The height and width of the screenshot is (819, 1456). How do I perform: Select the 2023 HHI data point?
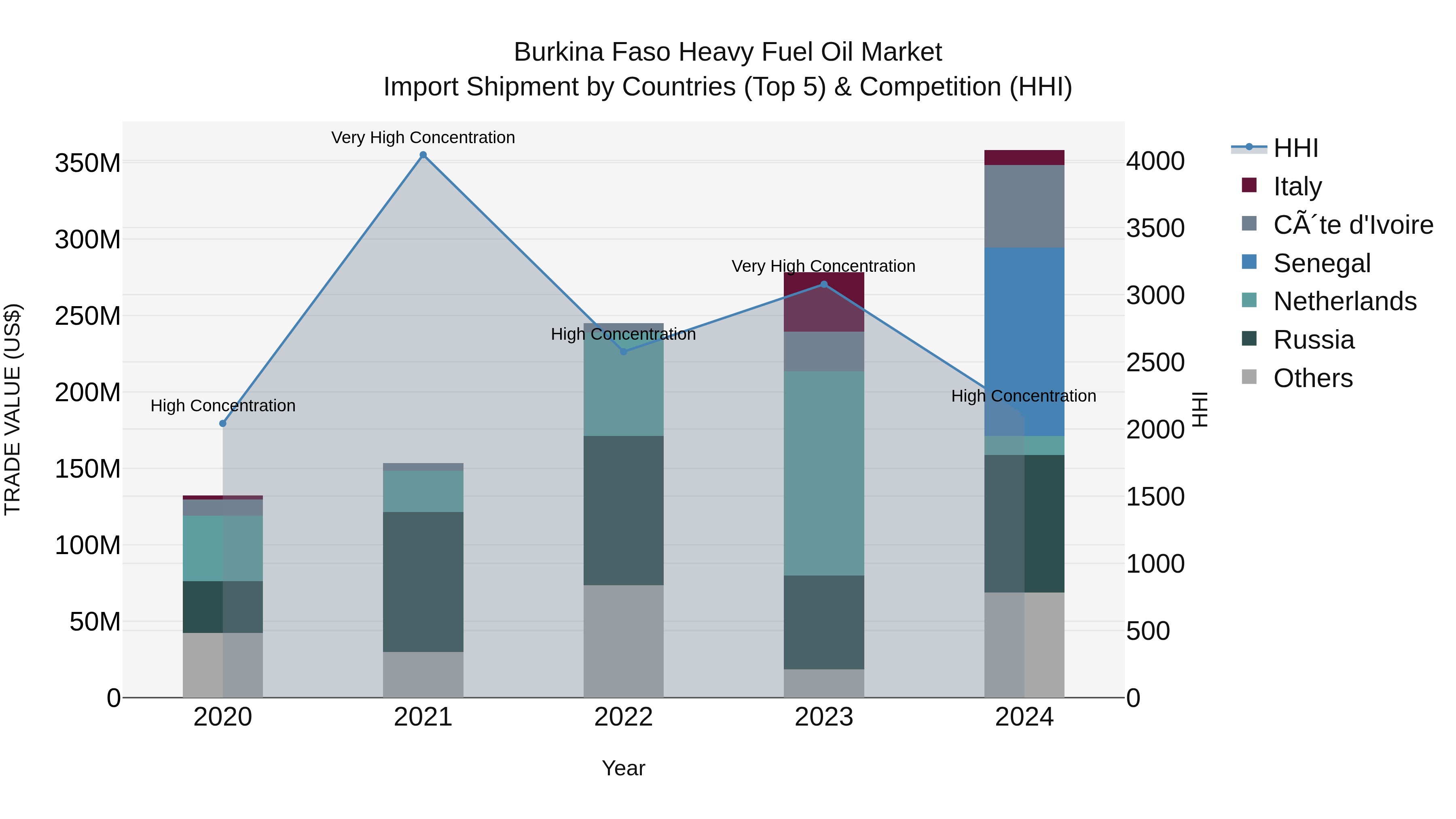coord(824,284)
